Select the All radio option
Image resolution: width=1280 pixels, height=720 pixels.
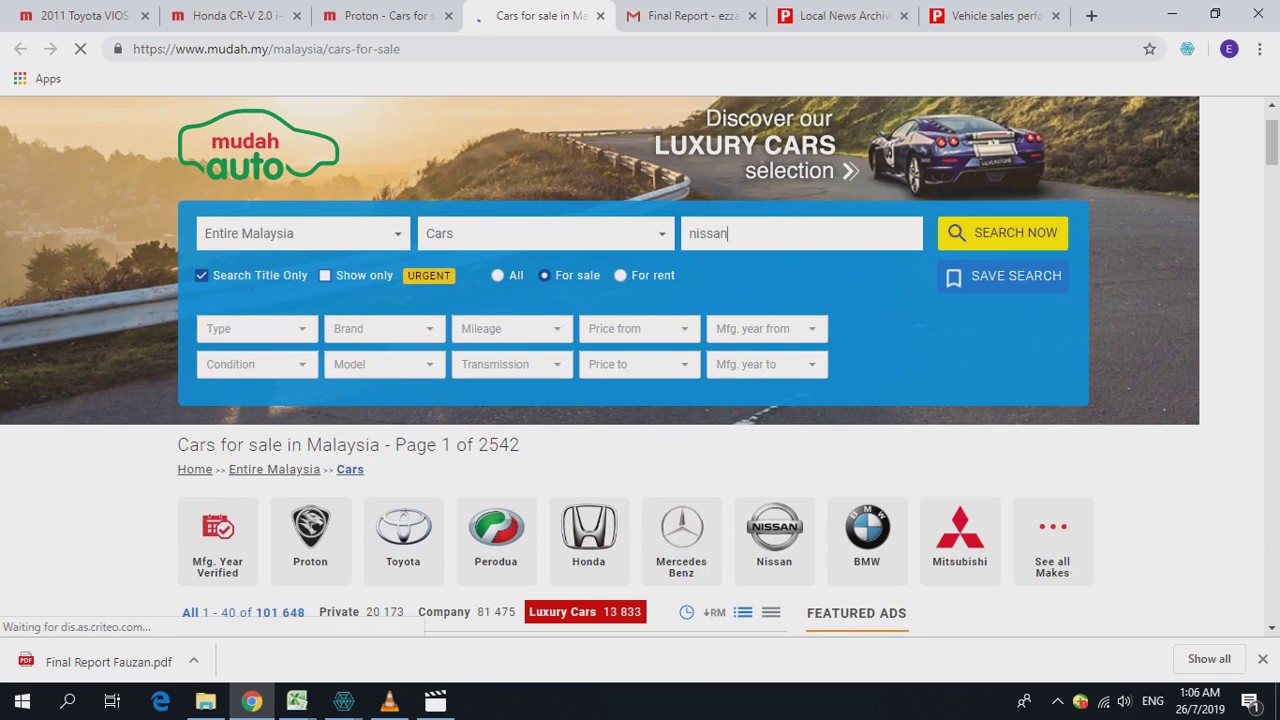pos(498,275)
